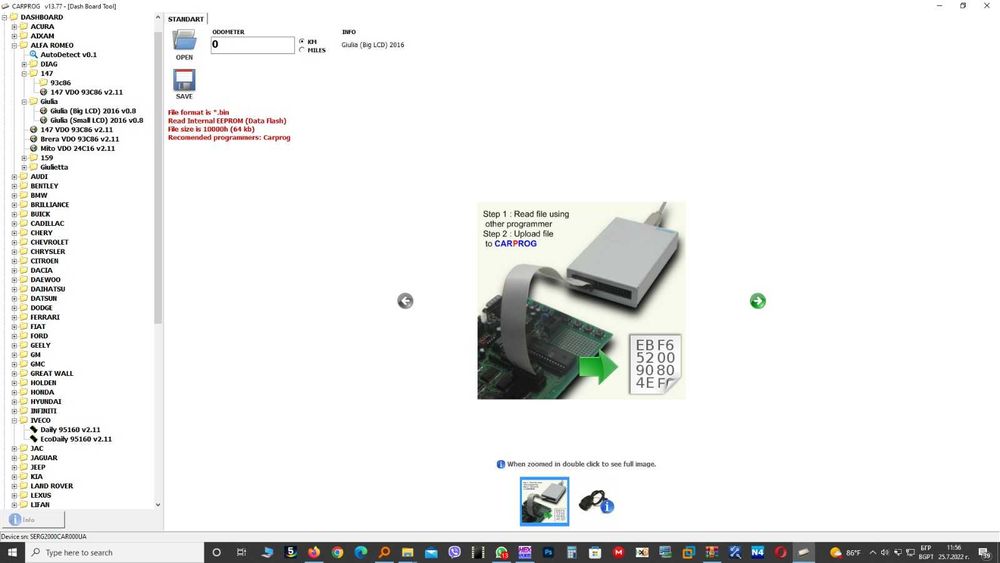
Task: Show hidden tray icons chevron
Action: 872,552
